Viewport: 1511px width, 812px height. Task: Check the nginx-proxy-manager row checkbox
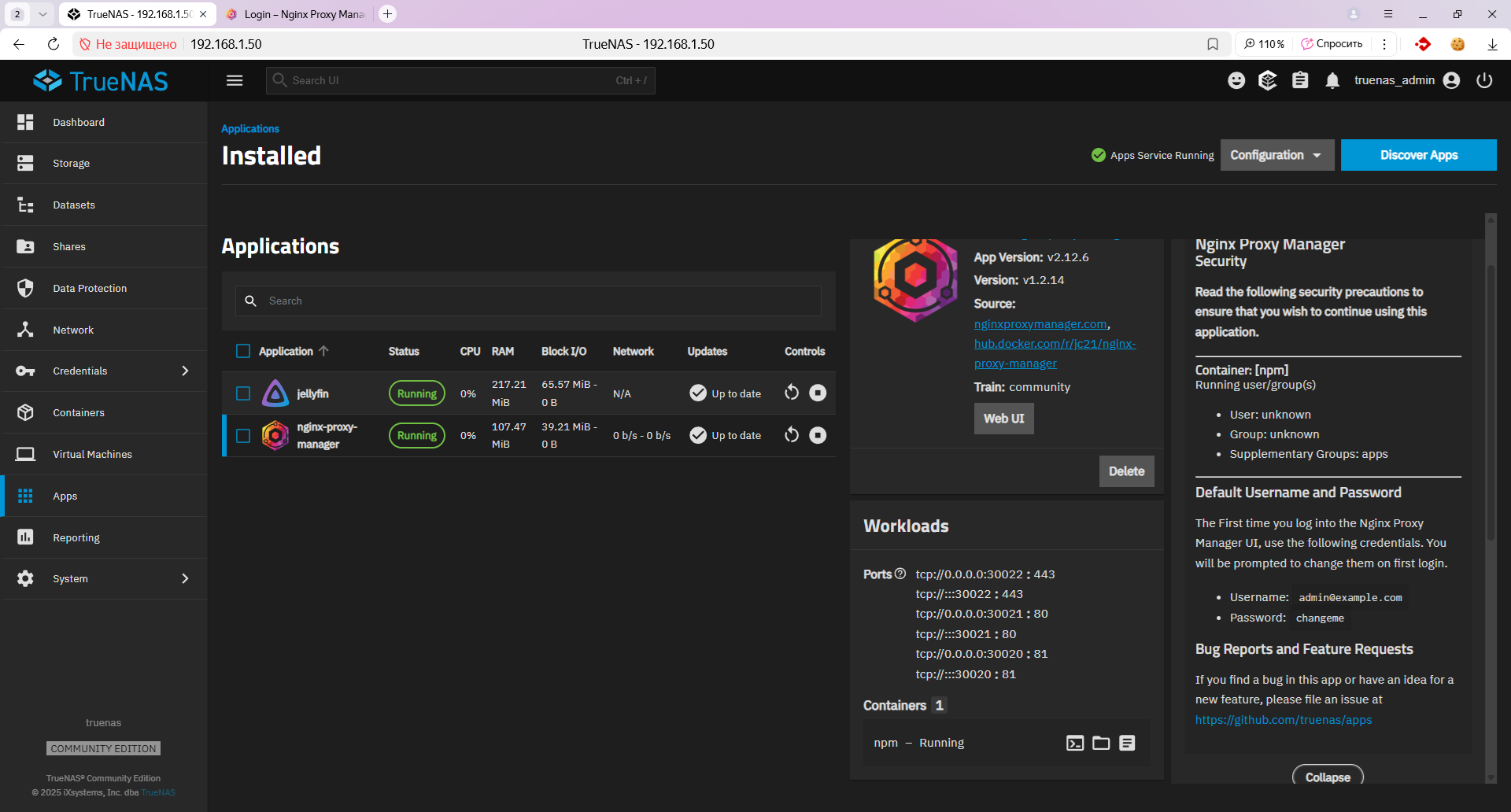tap(243, 436)
